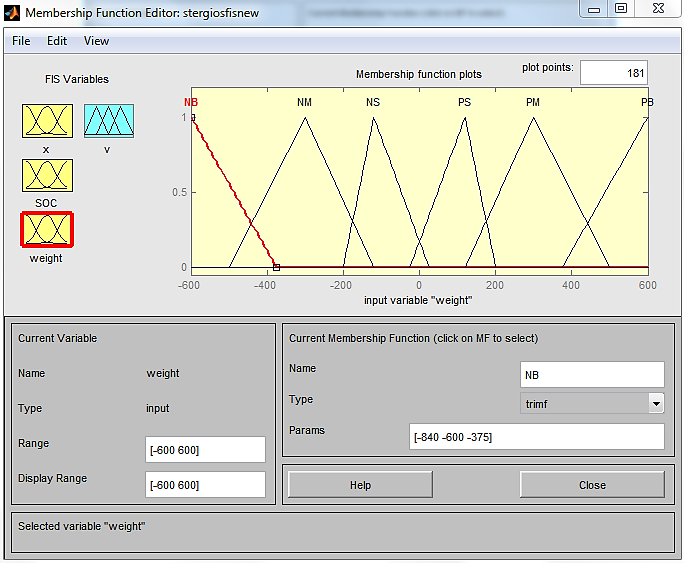Click the Membership function plots title

click(x=419, y=75)
